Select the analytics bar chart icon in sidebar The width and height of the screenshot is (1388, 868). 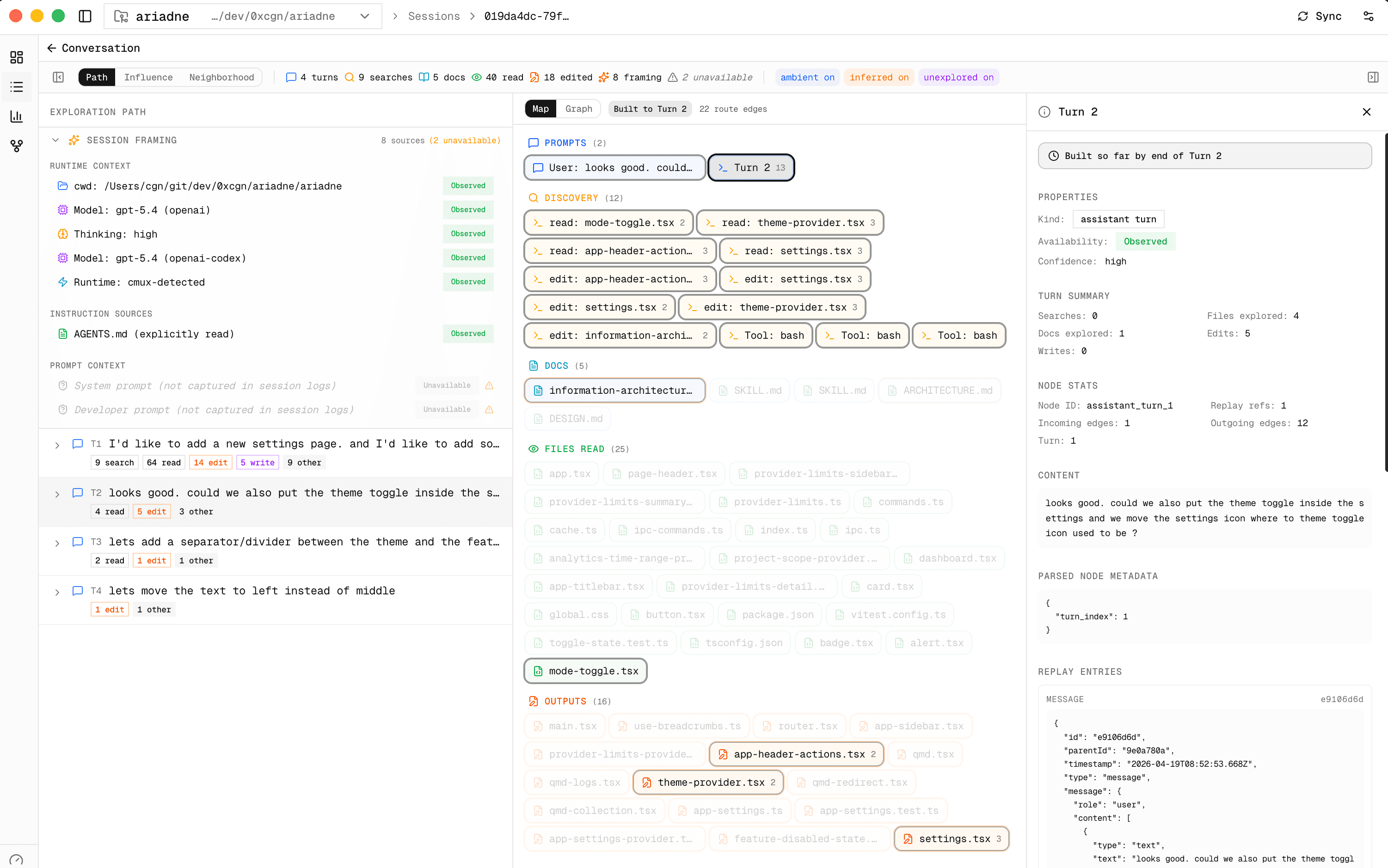(16, 116)
